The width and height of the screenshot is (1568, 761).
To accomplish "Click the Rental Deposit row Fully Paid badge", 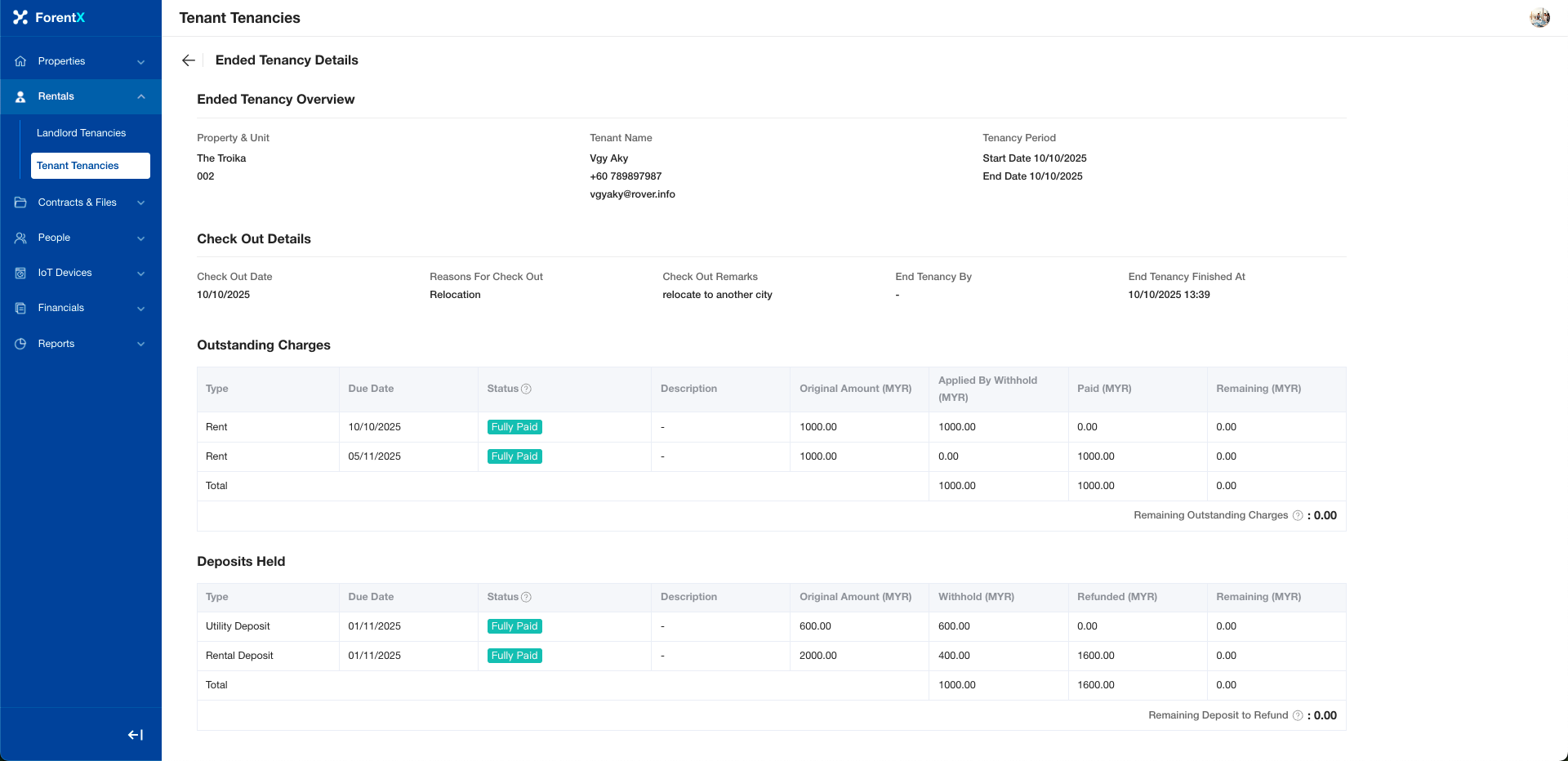I will tap(514, 656).
